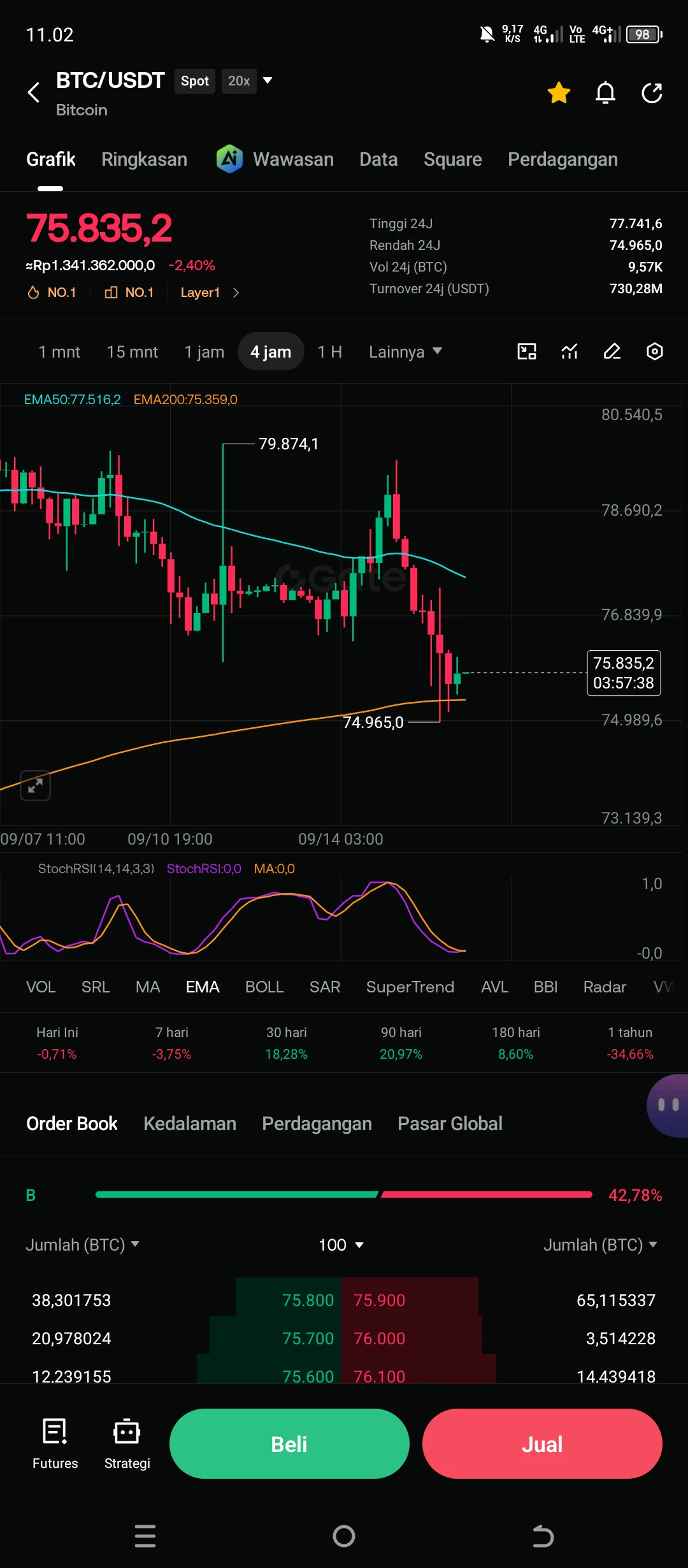Open the Strategi robot icon
Image resolution: width=688 pixels, height=1568 pixels.
pos(127,1443)
